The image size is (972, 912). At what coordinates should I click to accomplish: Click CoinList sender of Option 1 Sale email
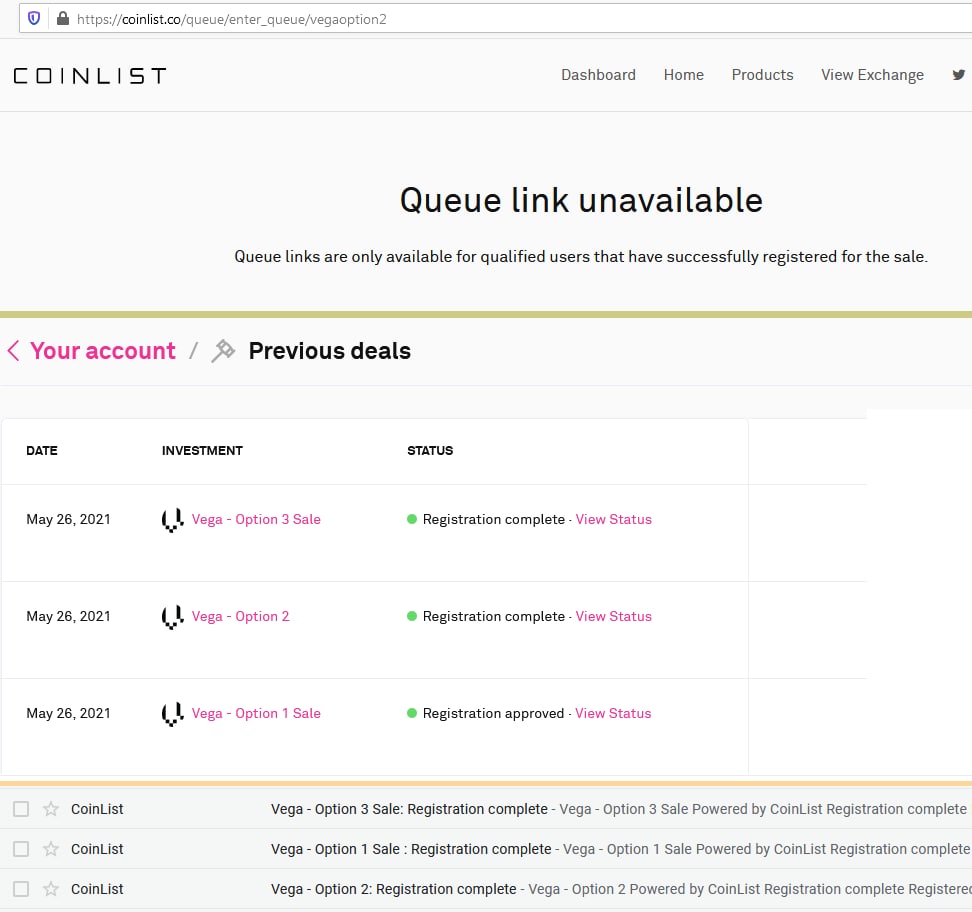click(x=97, y=849)
